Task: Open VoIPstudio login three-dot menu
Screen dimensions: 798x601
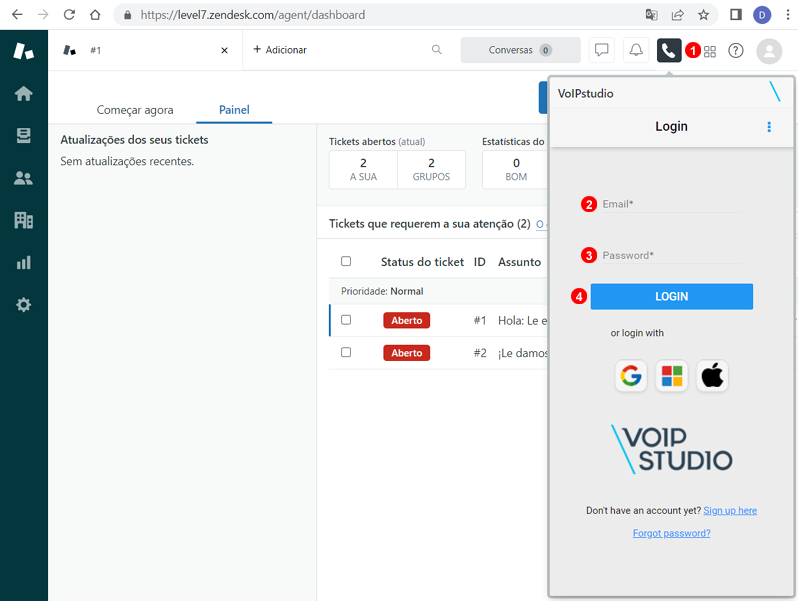Action: (x=769, y=127)
